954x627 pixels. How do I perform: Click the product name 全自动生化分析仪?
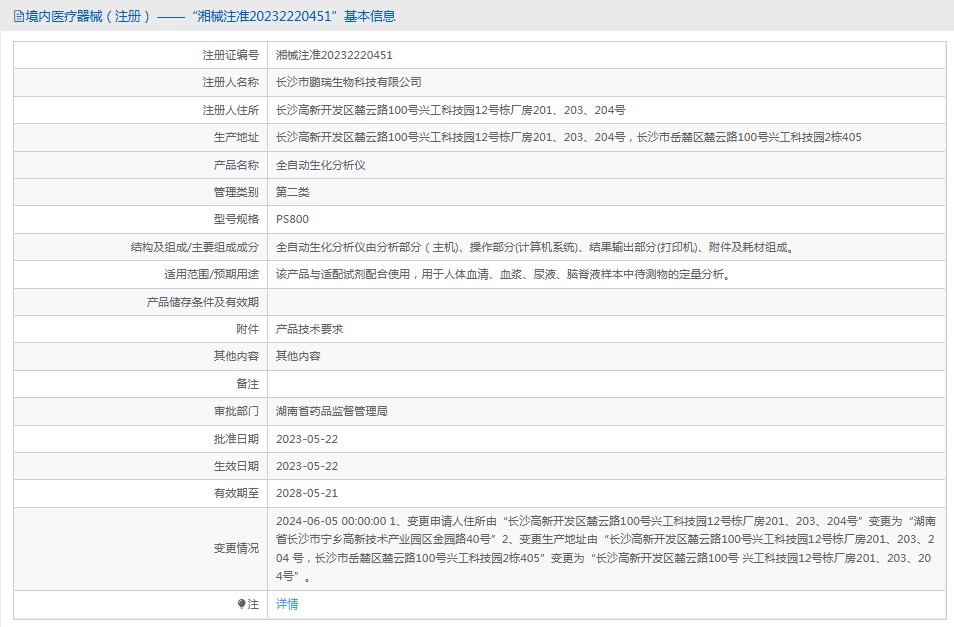tap(320, 165)
